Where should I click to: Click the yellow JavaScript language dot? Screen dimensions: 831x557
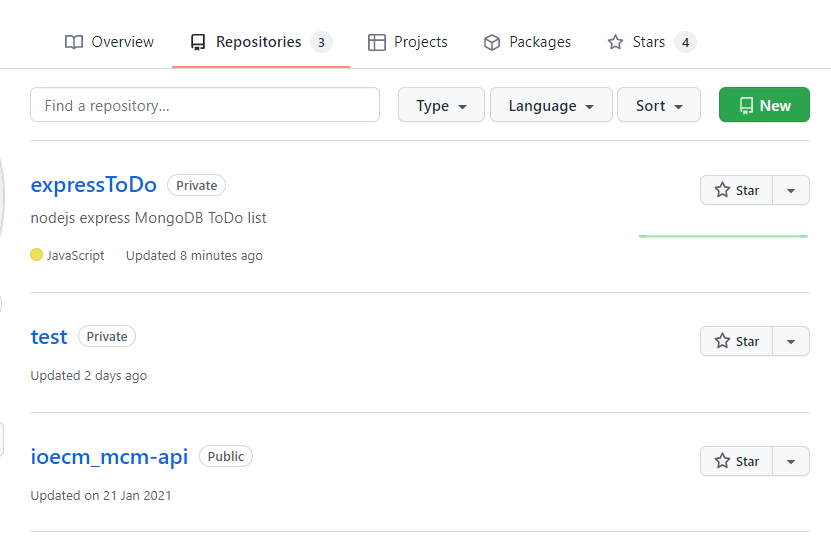37,255
